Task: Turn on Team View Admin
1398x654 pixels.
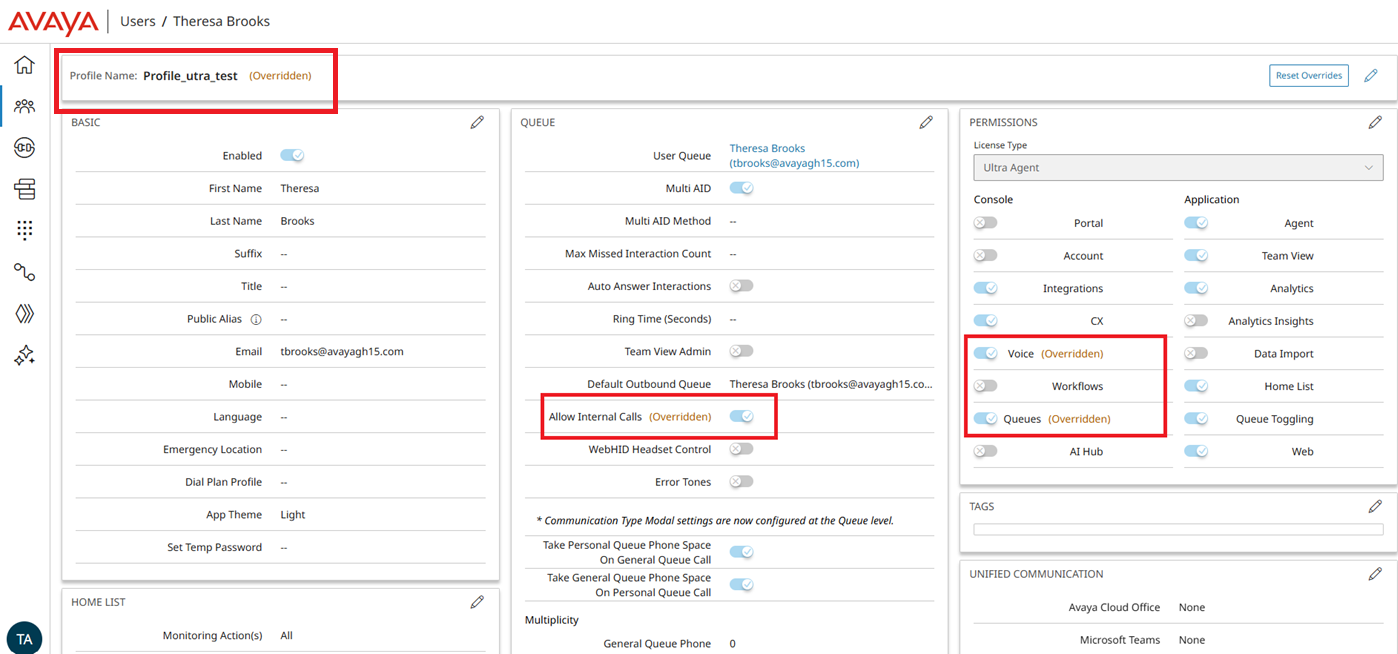Action: click(x=741, y=351)
